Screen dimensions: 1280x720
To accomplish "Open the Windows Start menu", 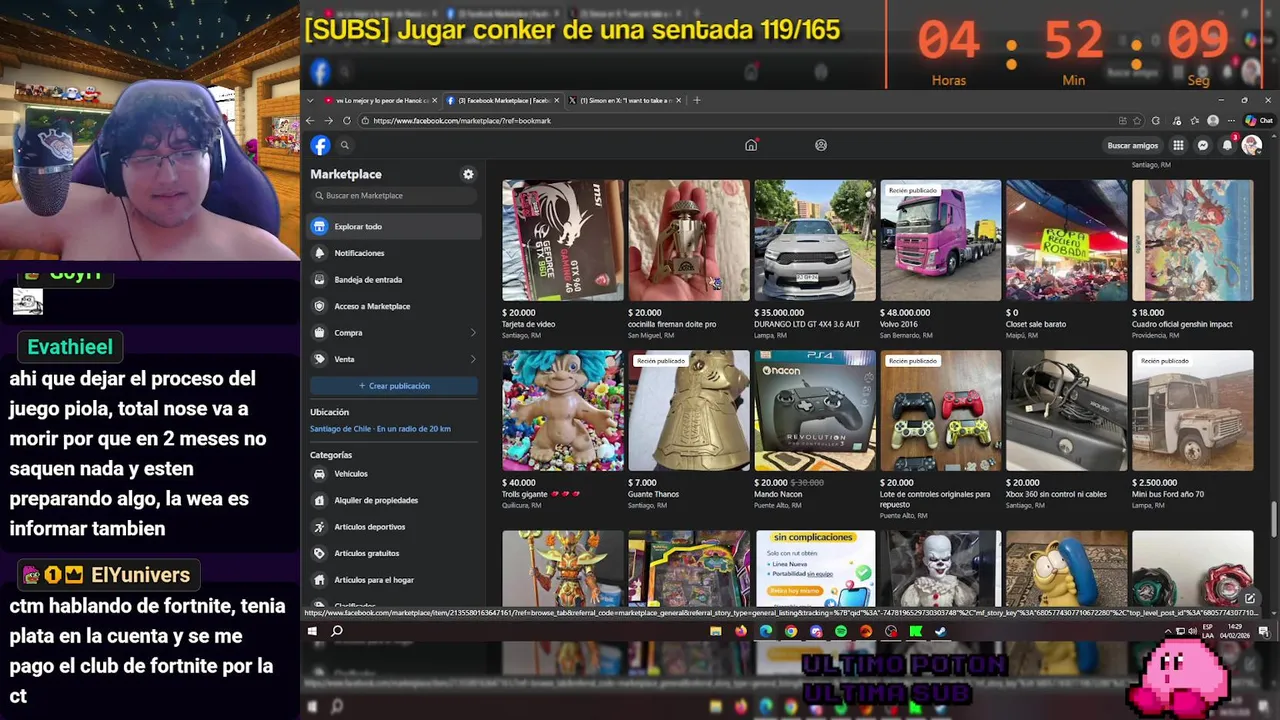I will (x=312, y=631).
